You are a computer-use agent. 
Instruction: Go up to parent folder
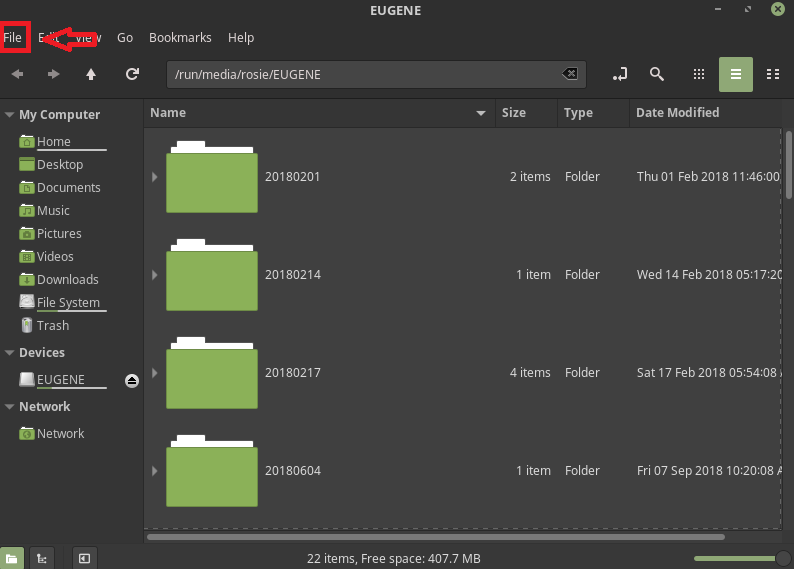coord(91,74)
